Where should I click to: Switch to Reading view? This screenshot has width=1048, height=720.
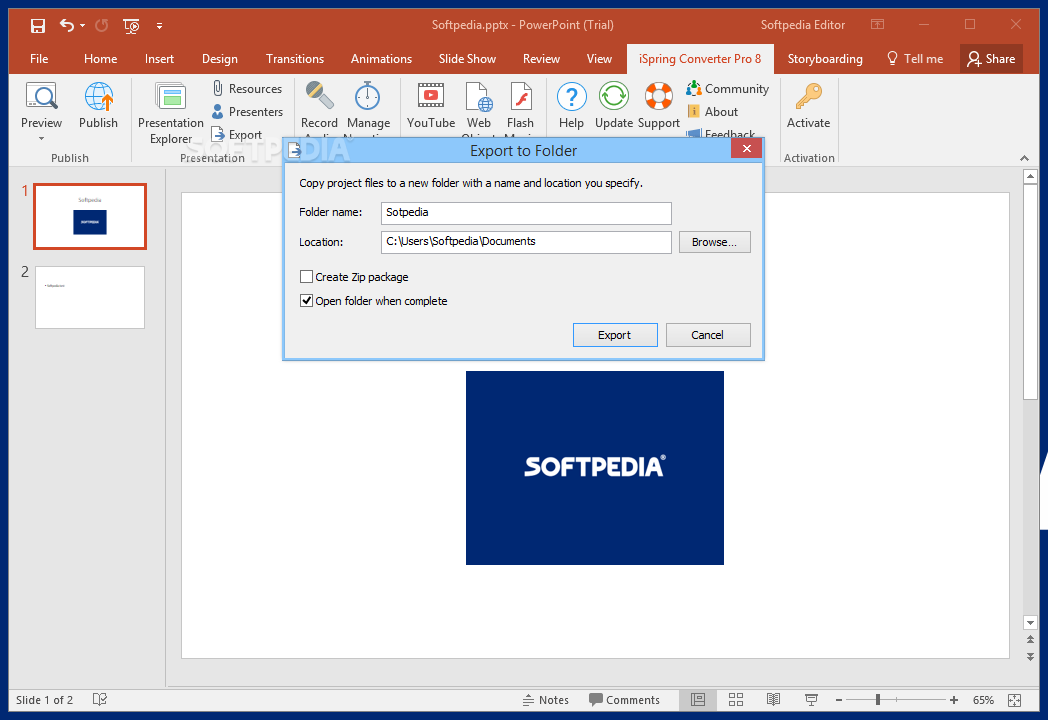(x=773, y=700)
